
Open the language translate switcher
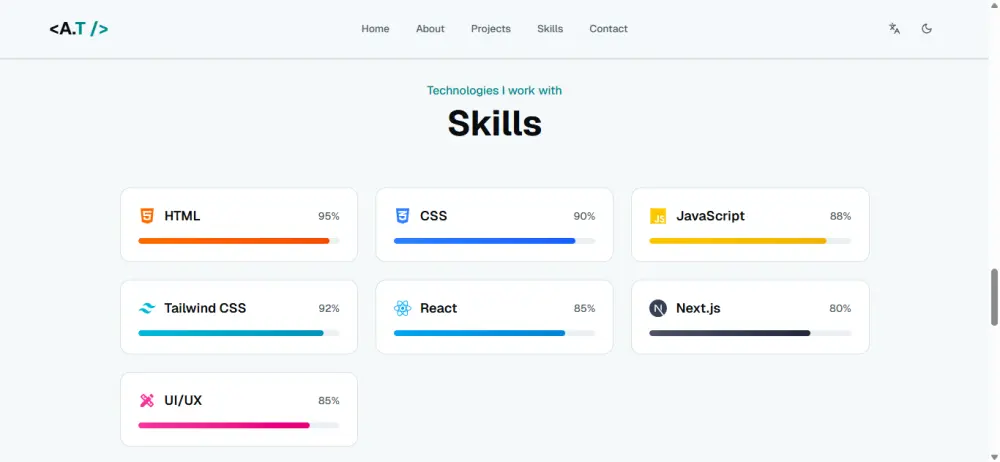click(x=894, y=29)
